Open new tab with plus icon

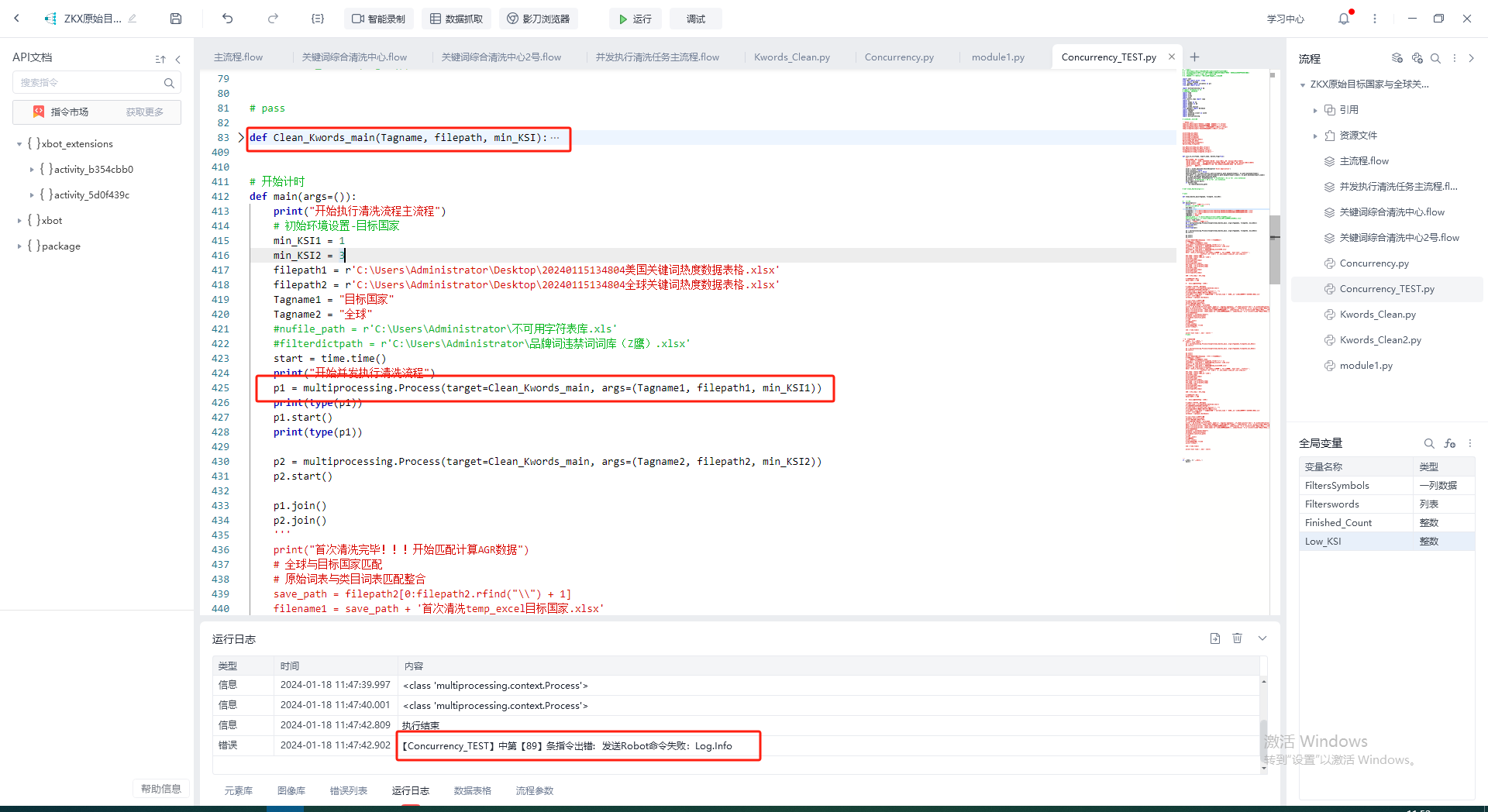[1194, 57]
